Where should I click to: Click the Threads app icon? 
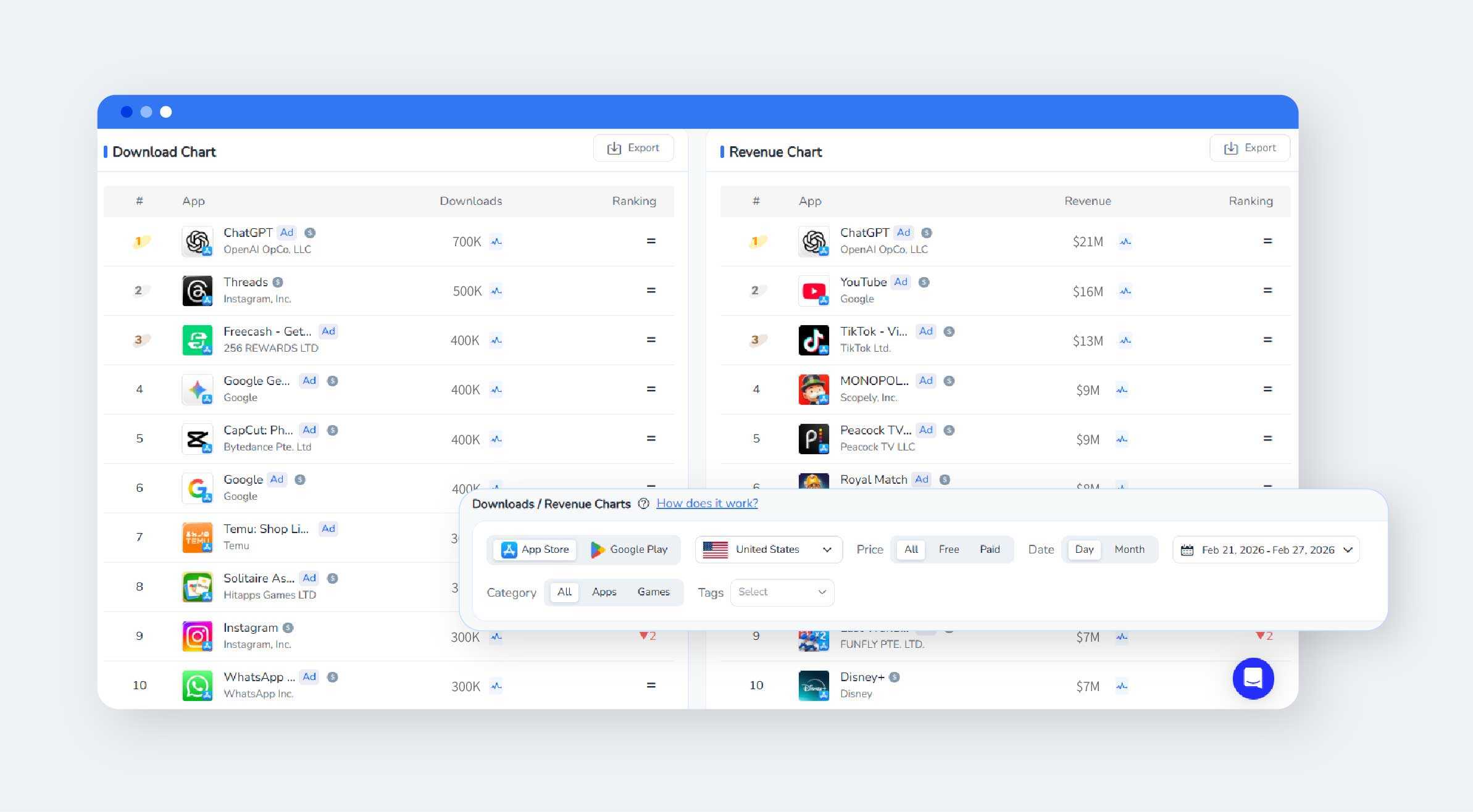197,291
